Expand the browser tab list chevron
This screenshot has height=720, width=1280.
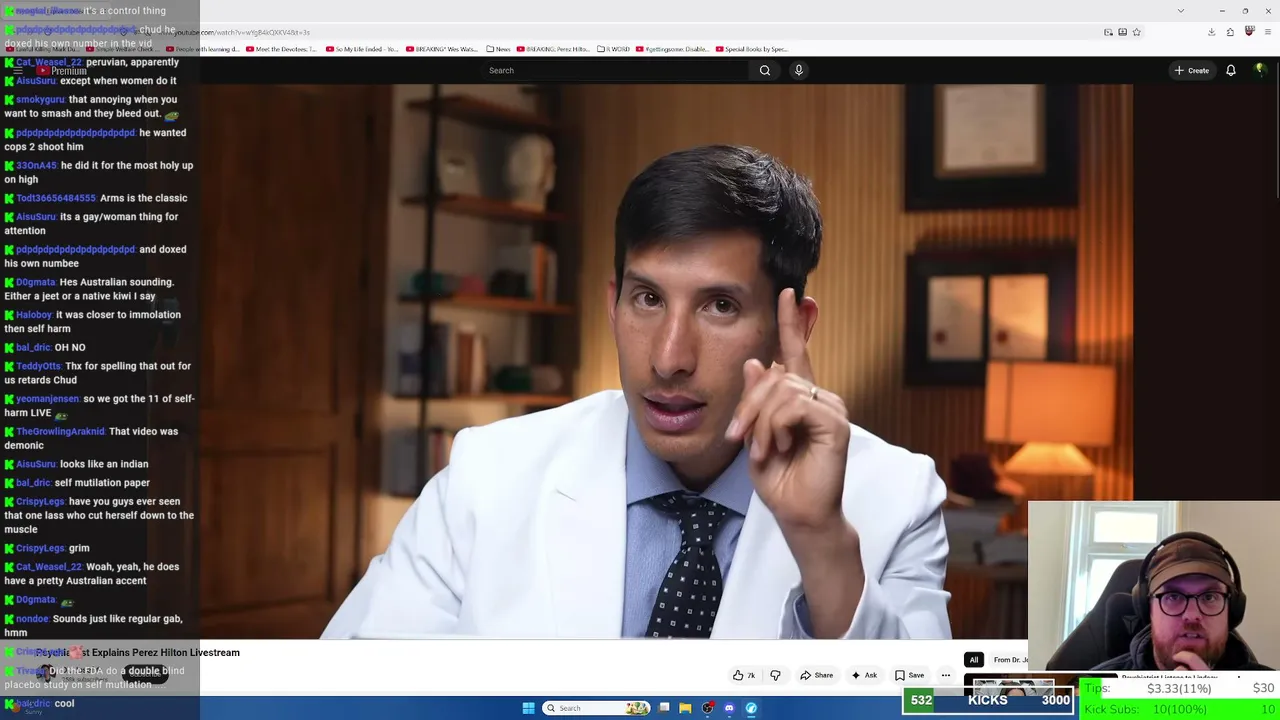pyautogui.click(x=1181, y=11)
